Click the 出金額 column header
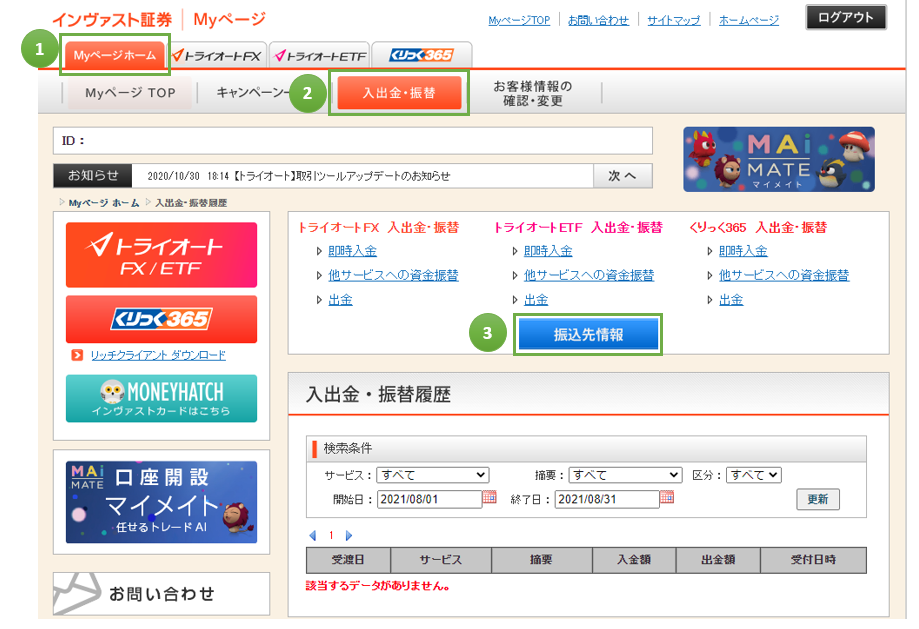The width and height of the screenshot is (919, 629). tap(718, 560)
